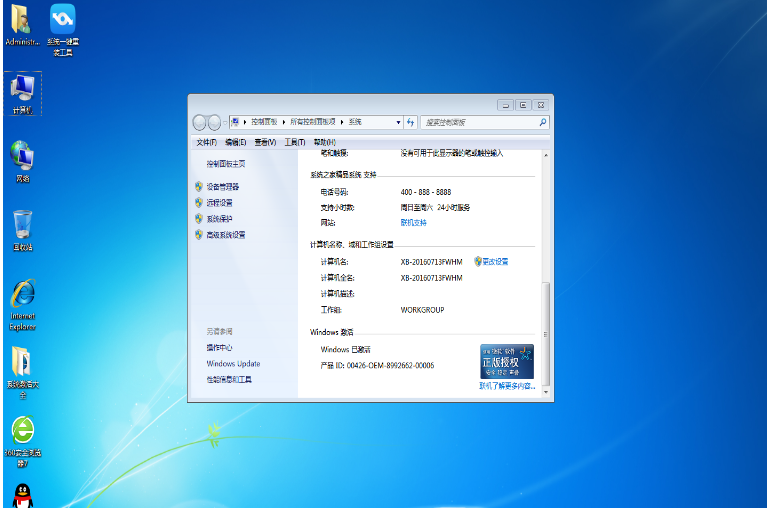Follow the 联机支持 website link
Viewport: 767px width, 508px height.
coord(413,222)
